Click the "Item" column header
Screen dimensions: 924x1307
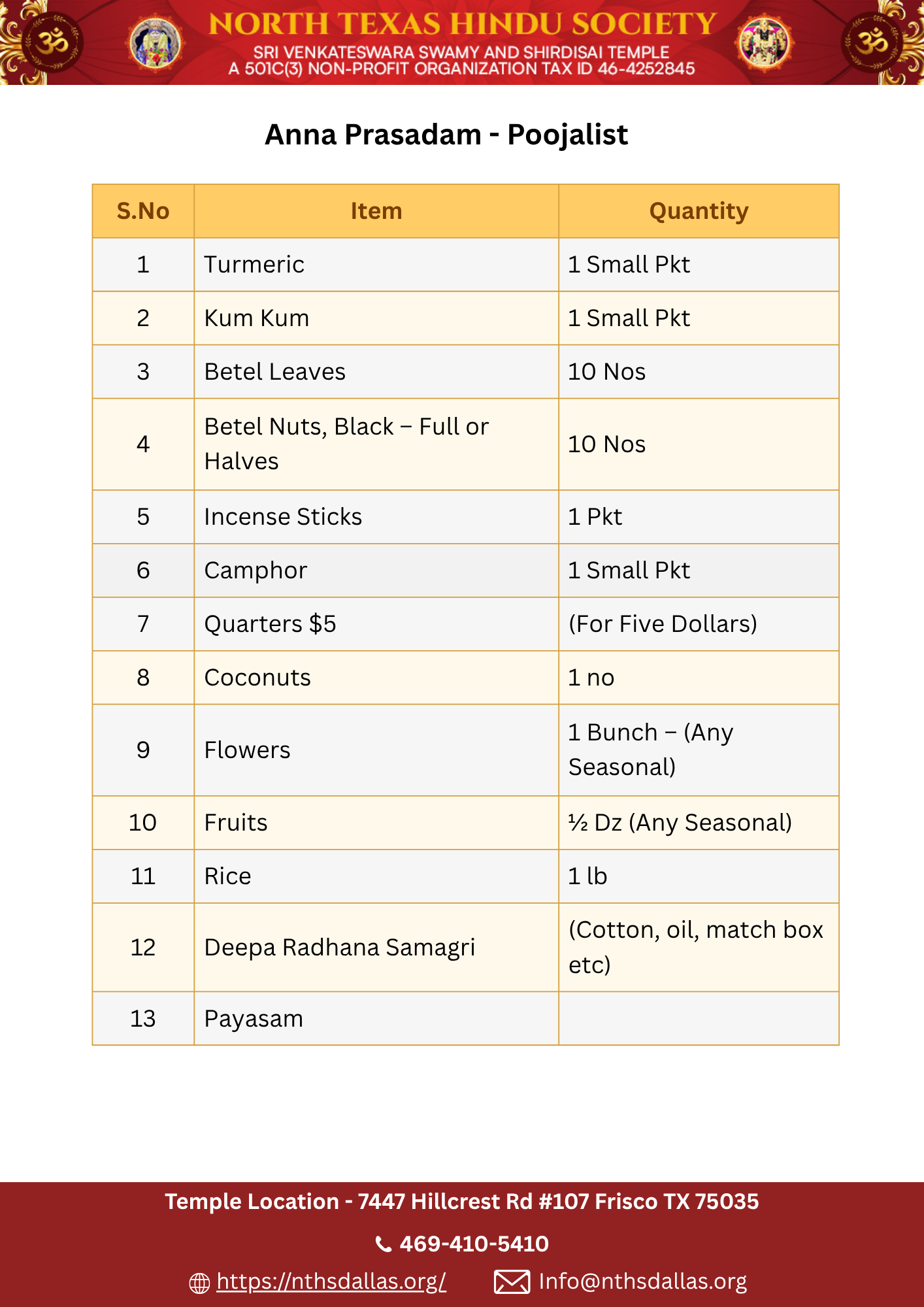[376, 211]
